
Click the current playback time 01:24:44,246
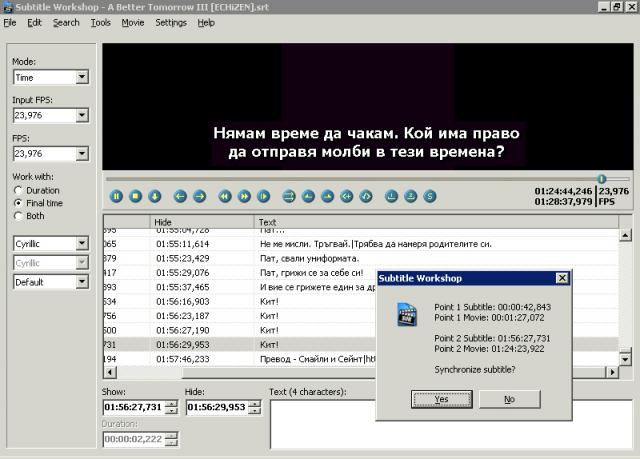[563, 191]
